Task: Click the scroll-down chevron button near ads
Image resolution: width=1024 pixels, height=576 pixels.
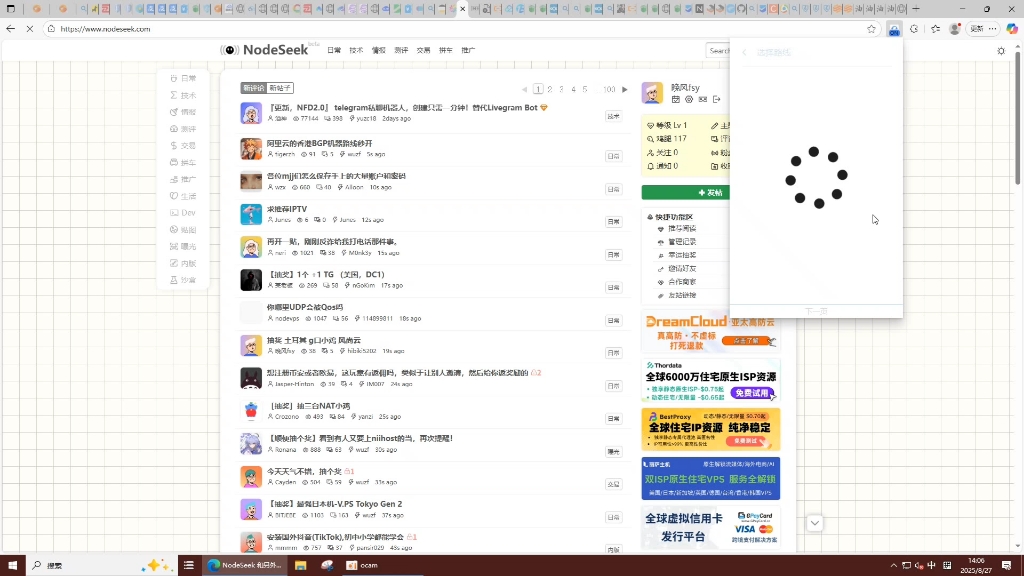Action: 814,523
